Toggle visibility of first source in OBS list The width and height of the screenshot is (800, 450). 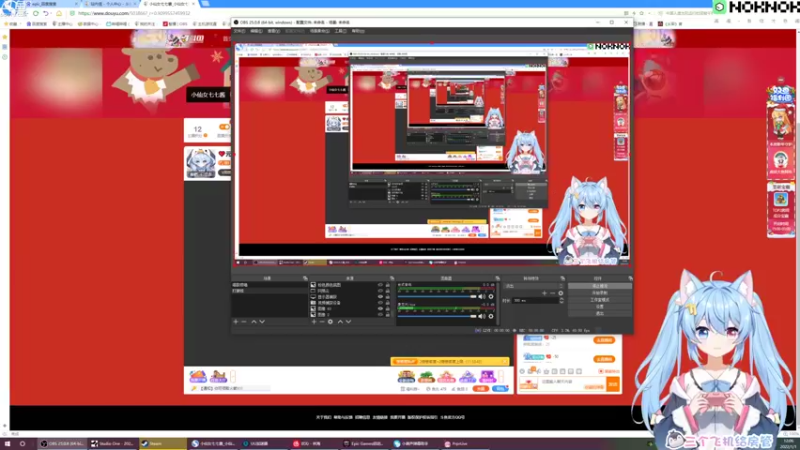(380, 285)
